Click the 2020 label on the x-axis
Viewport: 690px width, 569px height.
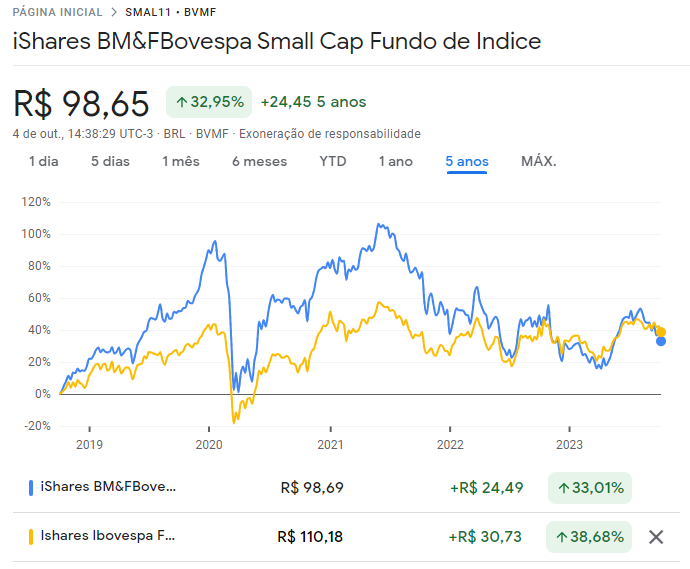[x=209, y=444]
